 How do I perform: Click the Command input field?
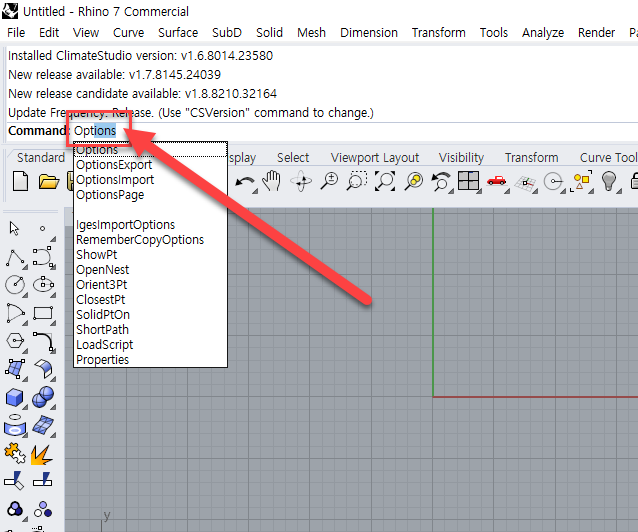coord(354,131)
